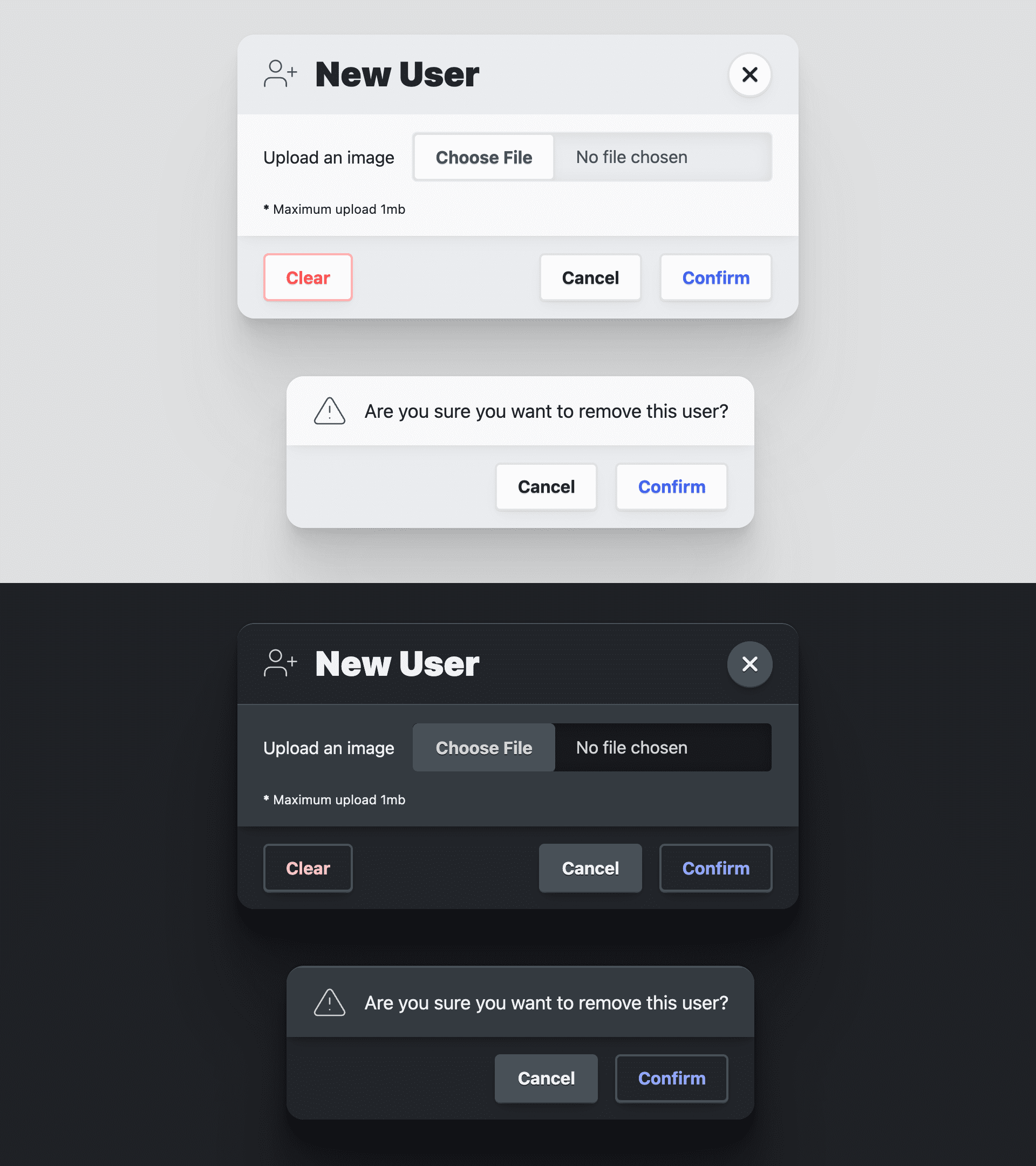This screenshot has height=1166, width=1036.
Task: Click the X close button on New User modal
Action: coord(750,74)
